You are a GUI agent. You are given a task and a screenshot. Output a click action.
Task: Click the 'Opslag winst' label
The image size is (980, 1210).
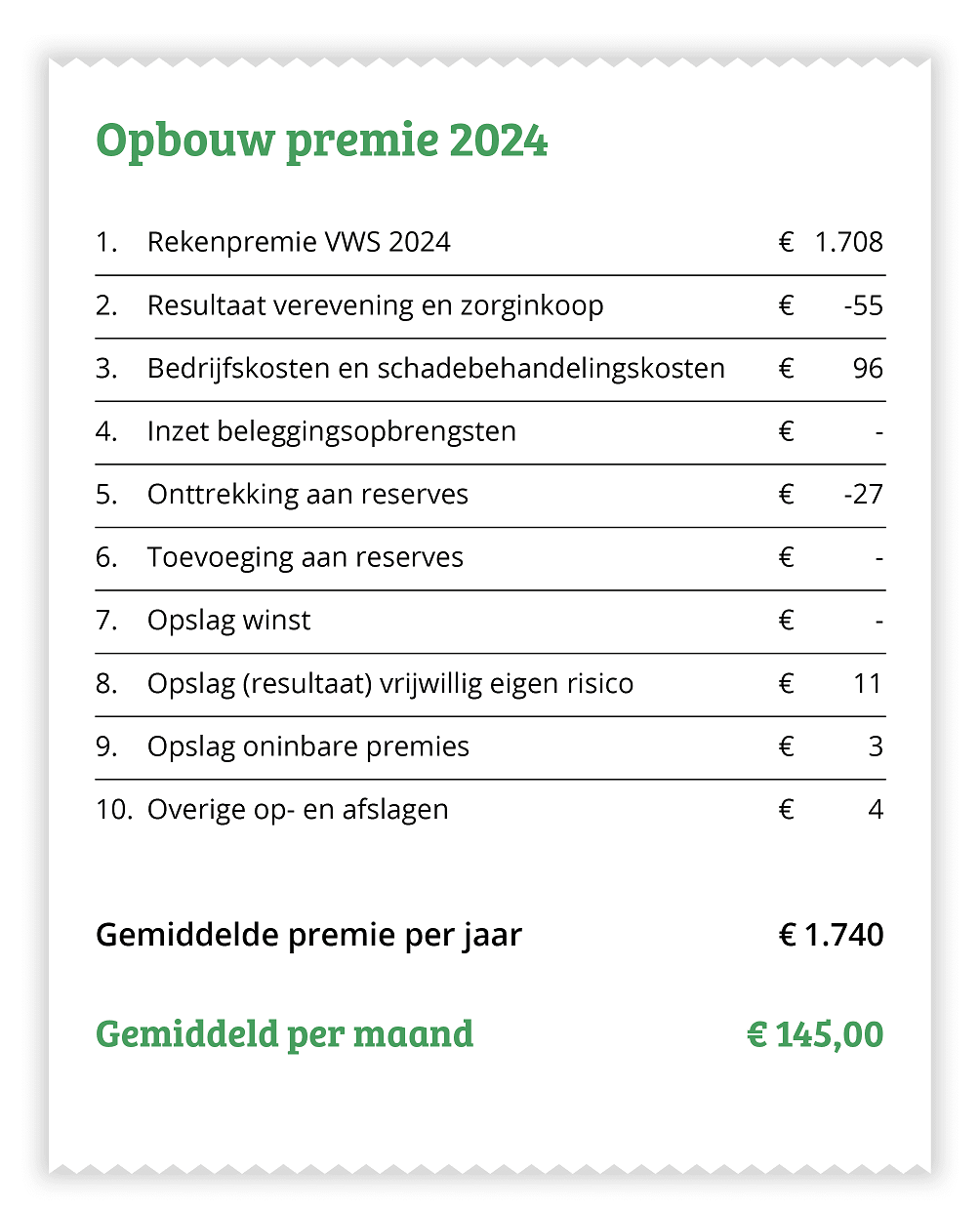[x=228, y=621]
